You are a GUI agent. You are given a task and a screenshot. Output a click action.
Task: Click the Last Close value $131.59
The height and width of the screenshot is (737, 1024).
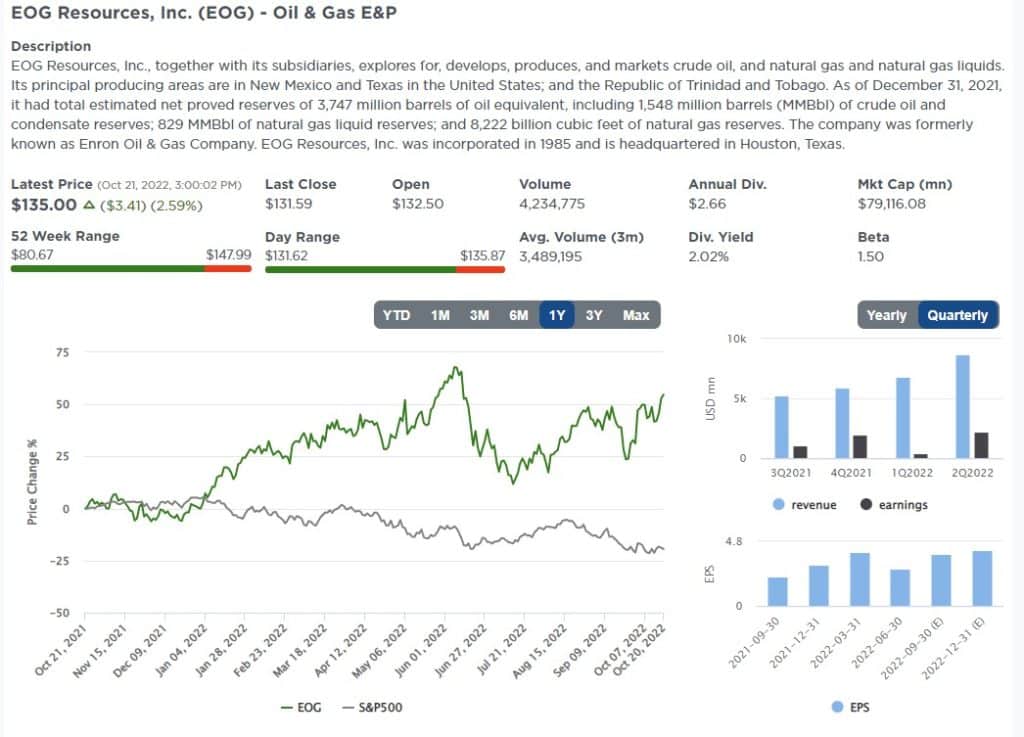coord(289,204)
